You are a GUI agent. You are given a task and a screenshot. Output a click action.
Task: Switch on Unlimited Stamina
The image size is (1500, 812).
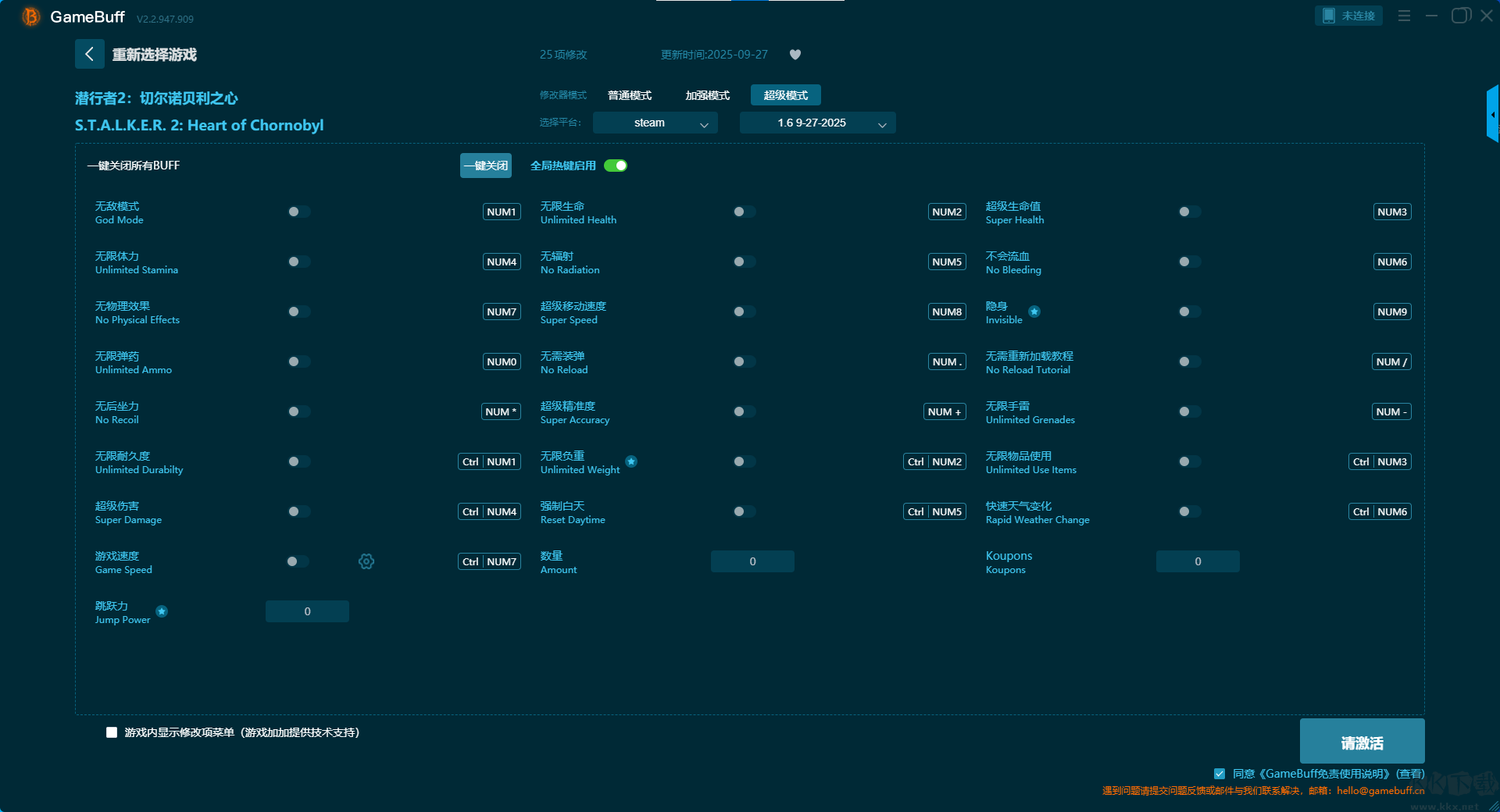point(298,262)
